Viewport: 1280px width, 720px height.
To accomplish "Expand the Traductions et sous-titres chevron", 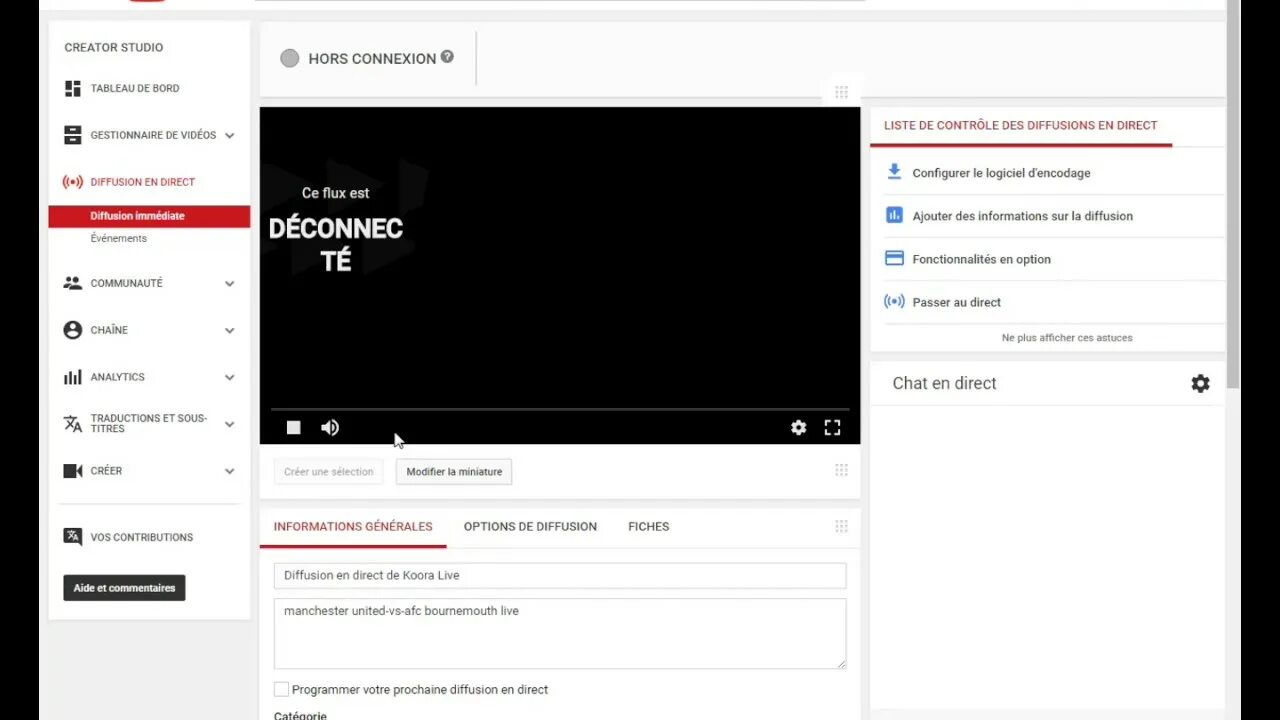I will click(229, 424).
